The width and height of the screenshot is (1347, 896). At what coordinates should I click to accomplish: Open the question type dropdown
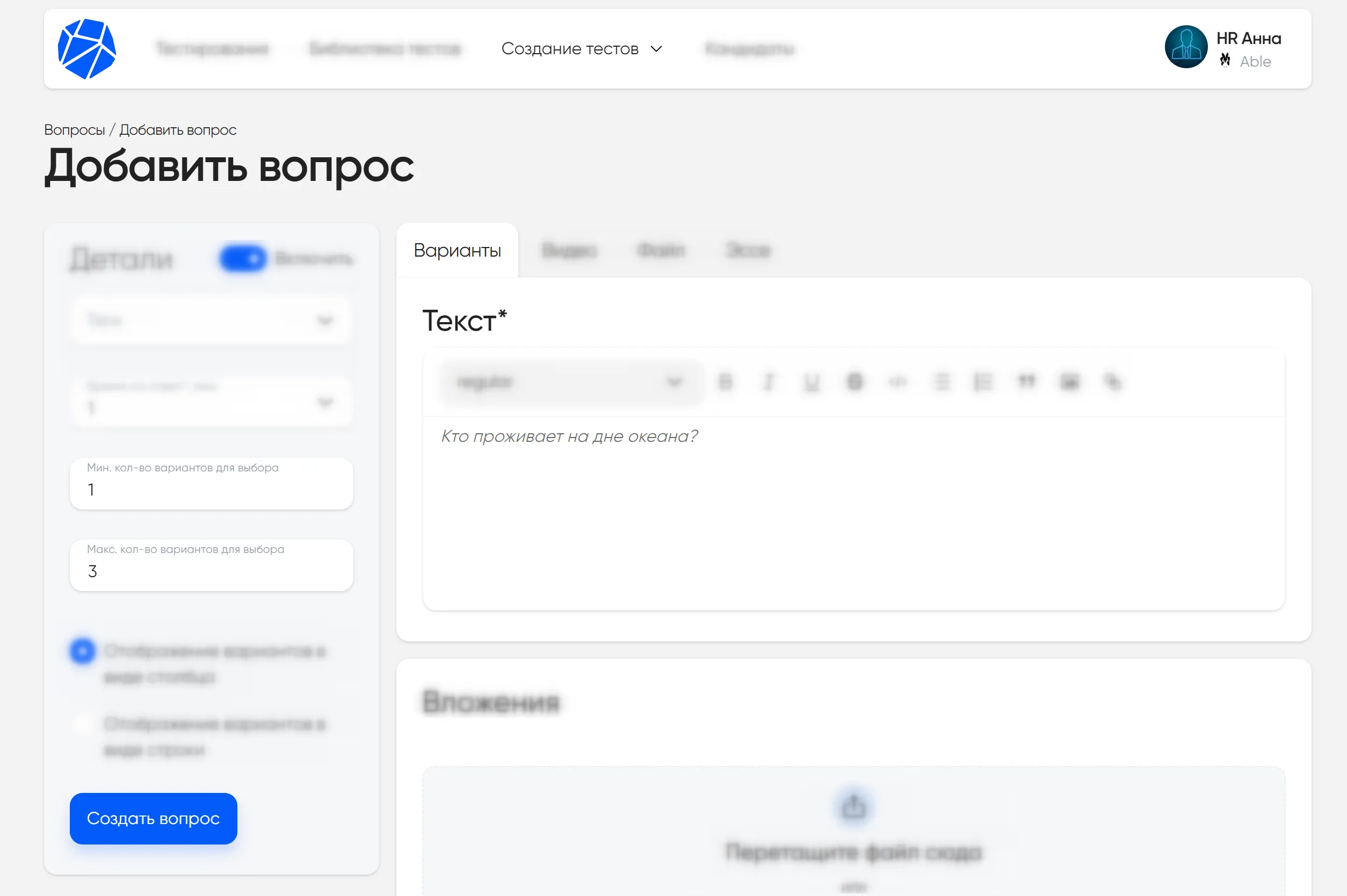[211, 320]
